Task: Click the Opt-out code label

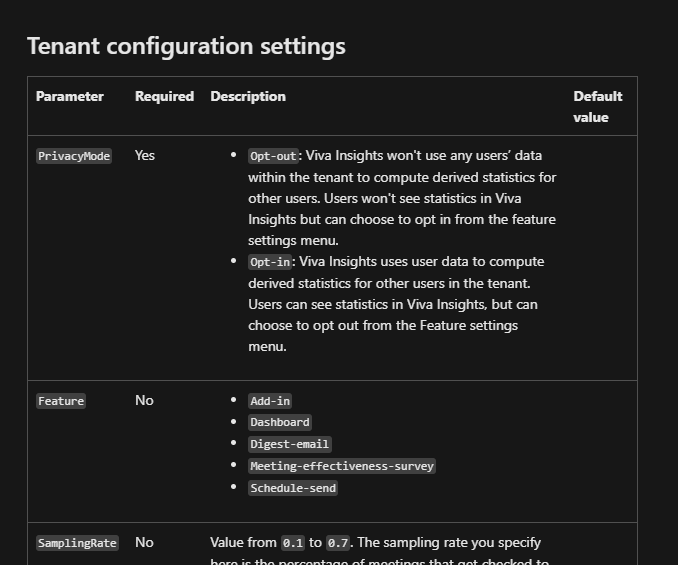Action: (x=273, y=156)
